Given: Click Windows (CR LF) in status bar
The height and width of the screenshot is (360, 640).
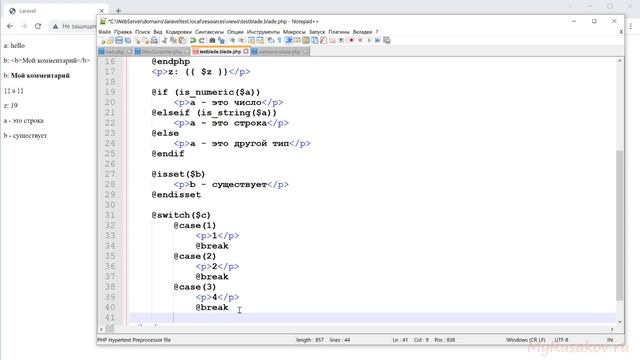Looking at the screenshot, I should tap(525, 340).
